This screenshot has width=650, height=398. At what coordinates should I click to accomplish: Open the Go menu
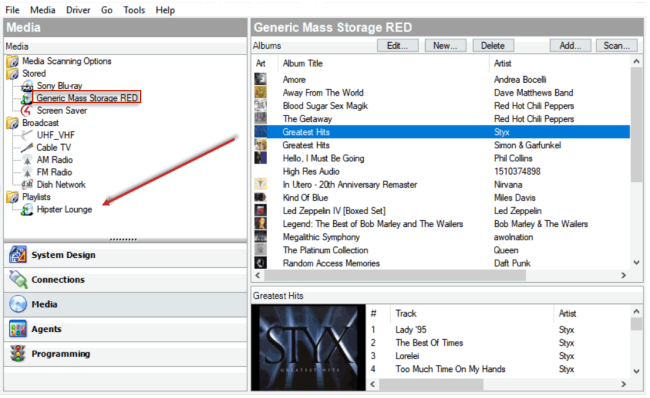107,10
